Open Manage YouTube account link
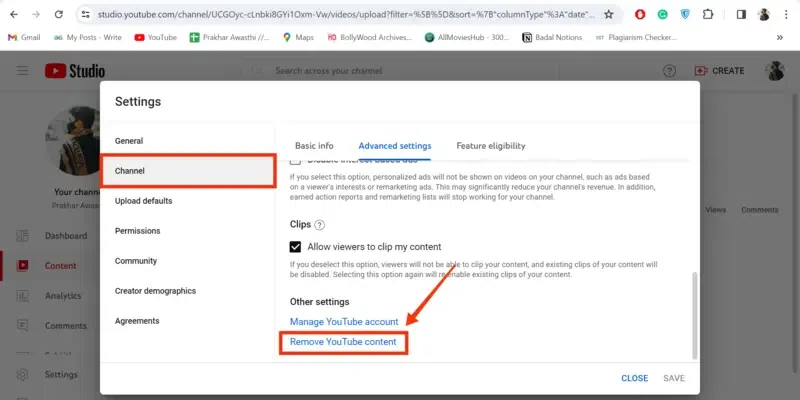The image size is (800, 400). click(x=344, y=322)
